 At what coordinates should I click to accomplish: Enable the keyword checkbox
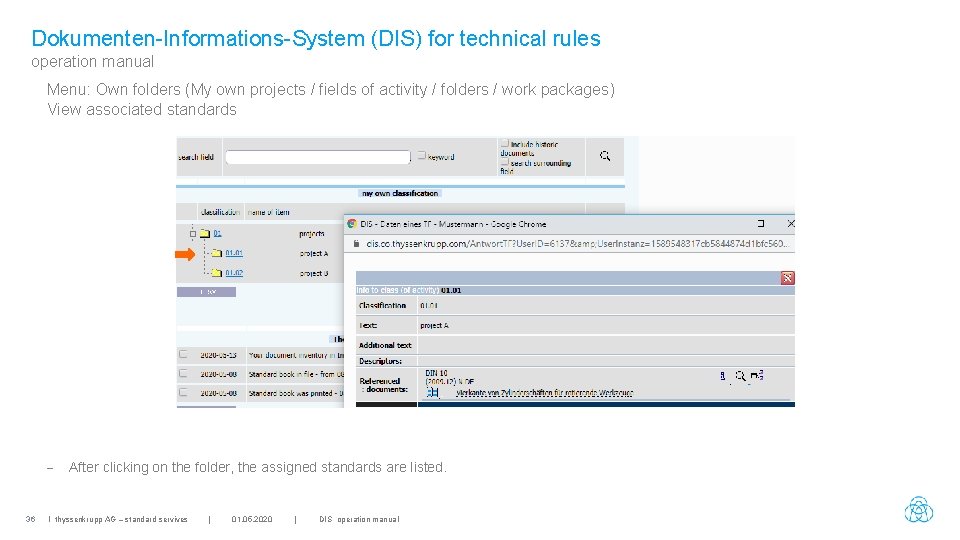coord(422,156)
